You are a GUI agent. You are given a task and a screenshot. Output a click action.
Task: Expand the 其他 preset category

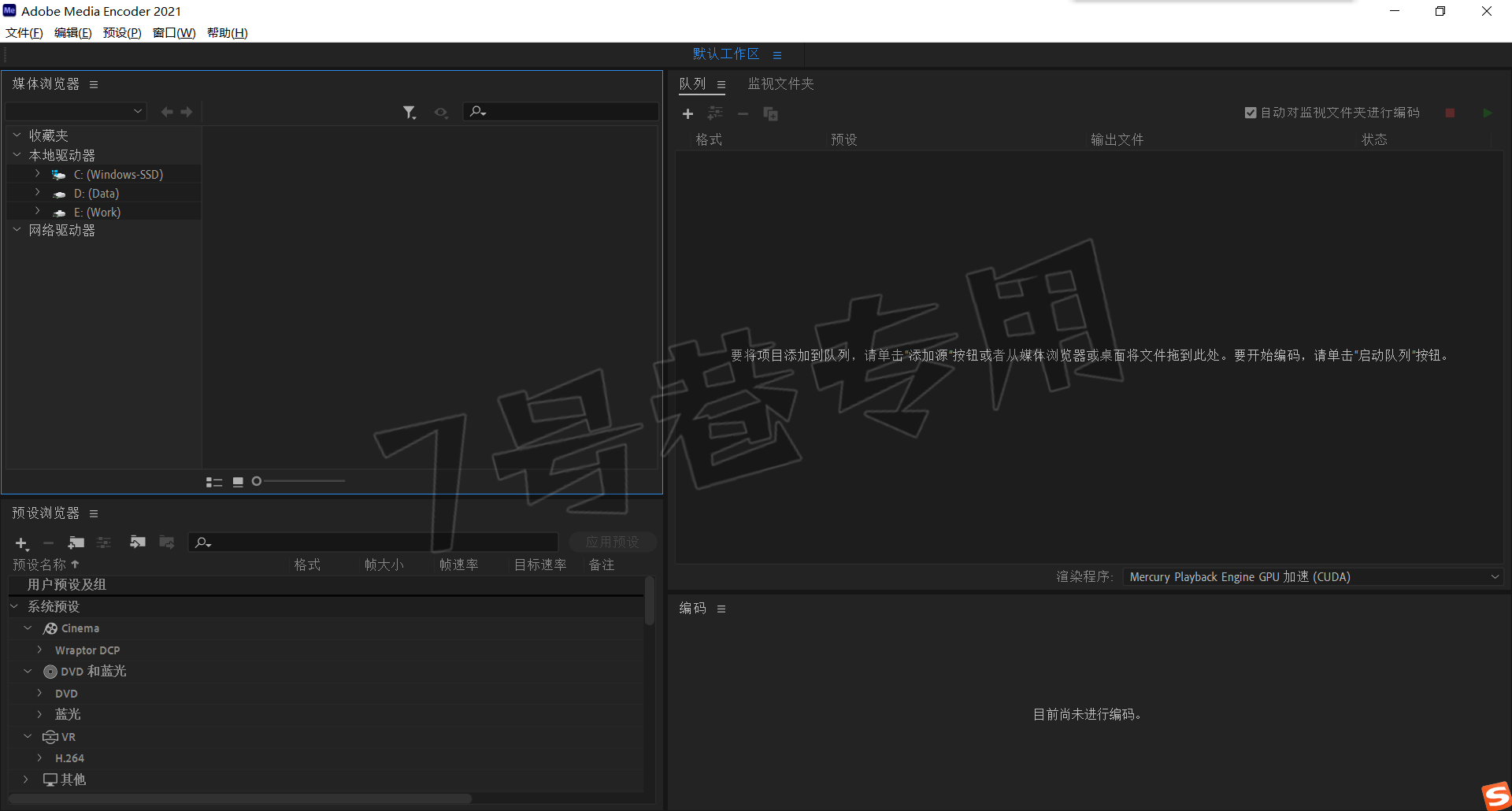click(x=26, y=780)
